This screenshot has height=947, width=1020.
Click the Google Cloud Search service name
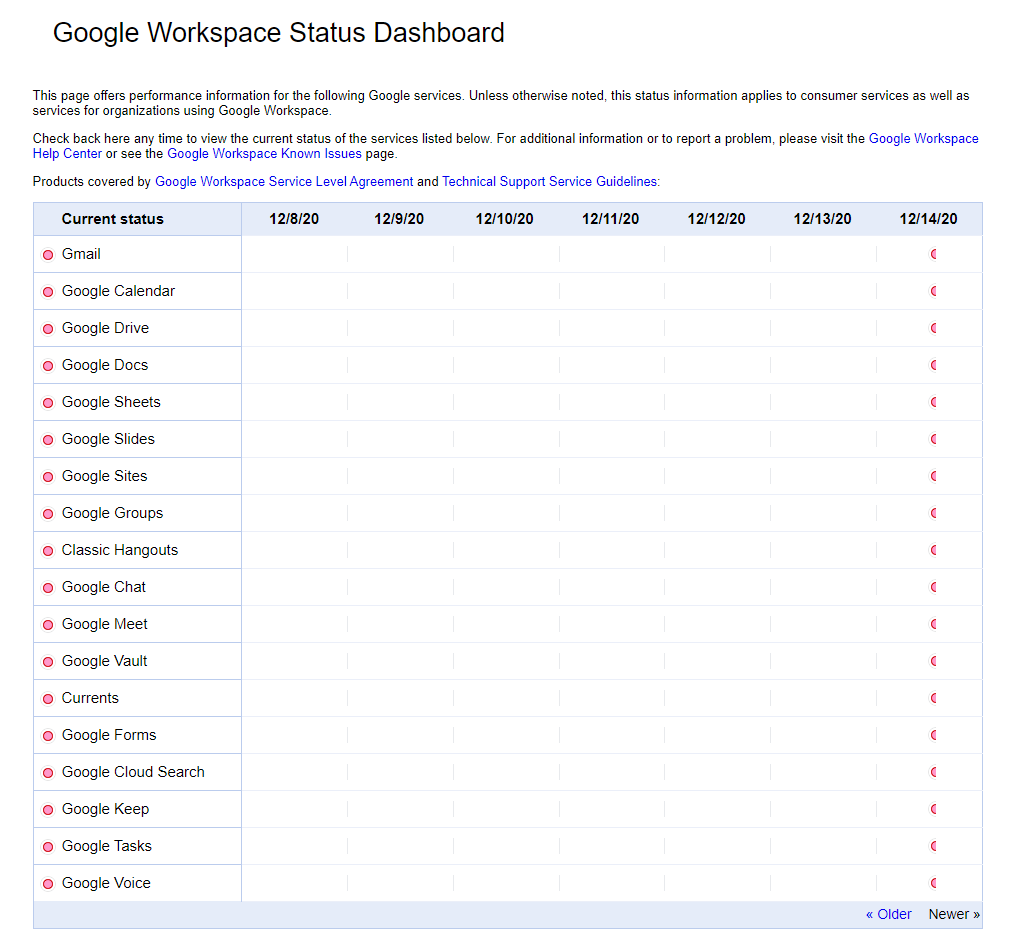click(x=133, y=772)
